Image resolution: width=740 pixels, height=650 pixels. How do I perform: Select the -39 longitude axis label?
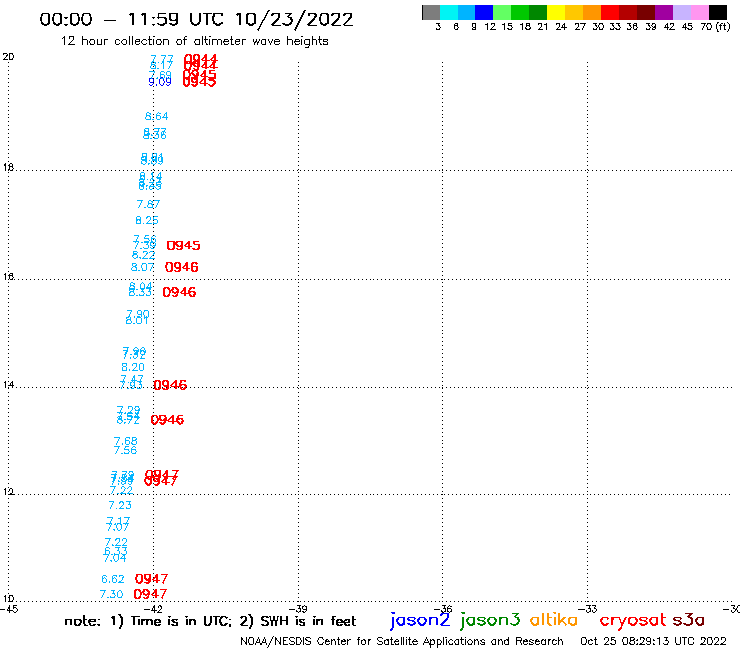(x=298, y=609)
